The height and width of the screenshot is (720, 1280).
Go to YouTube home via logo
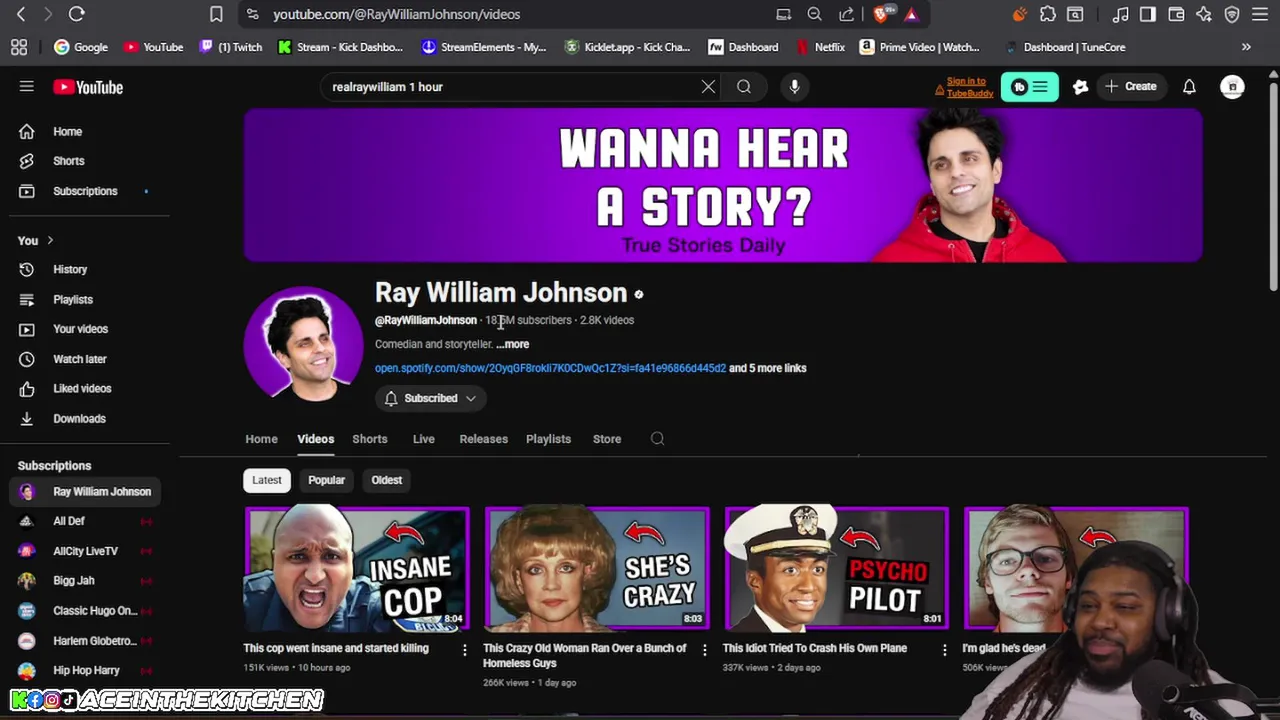coord(88,87)
